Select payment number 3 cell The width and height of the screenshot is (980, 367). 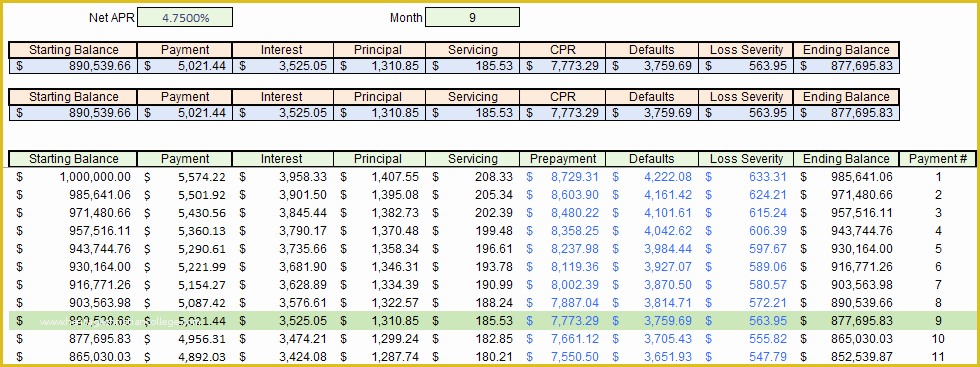938,213
